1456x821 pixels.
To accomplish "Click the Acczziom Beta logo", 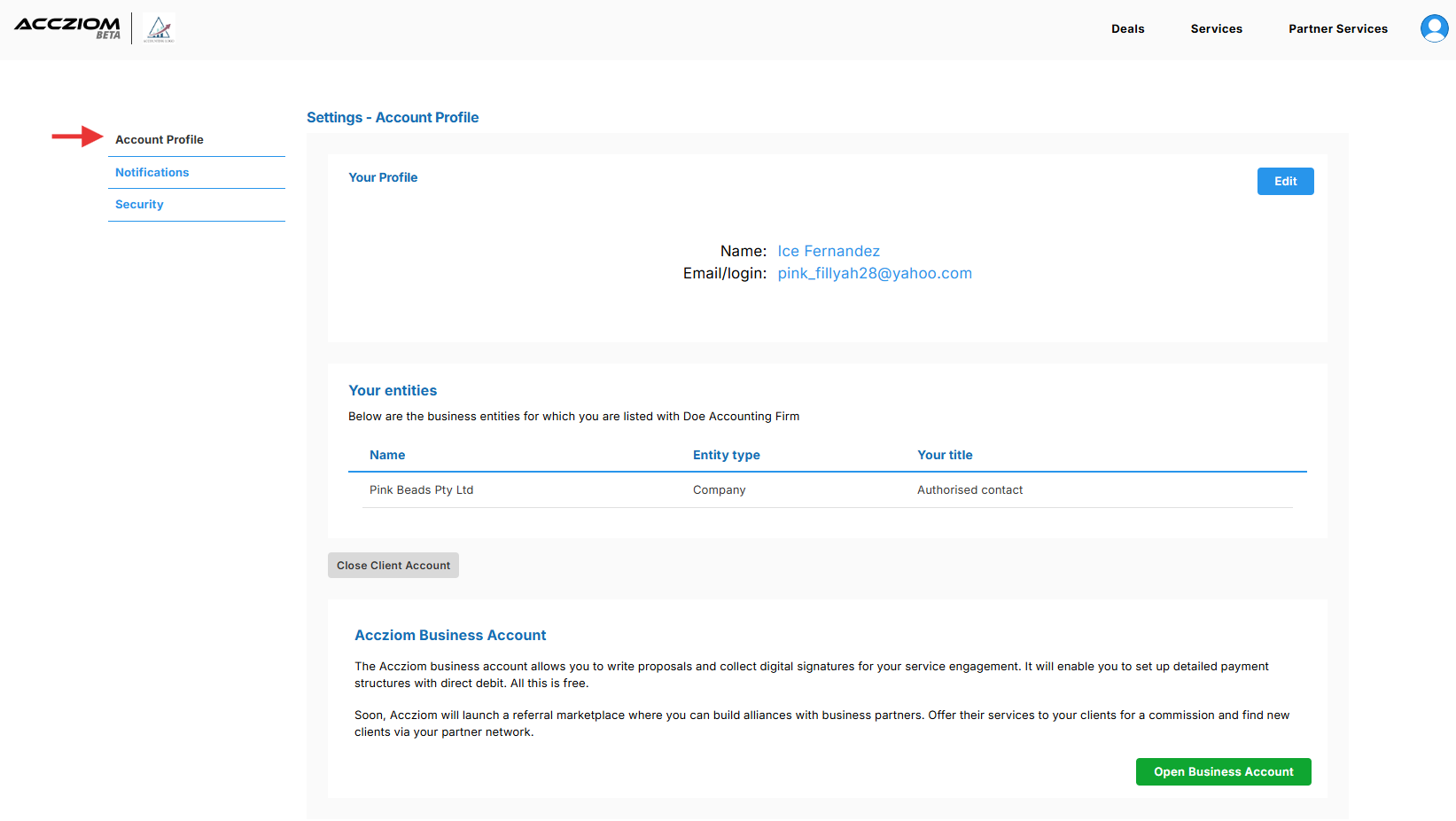I will coord(67,27).
